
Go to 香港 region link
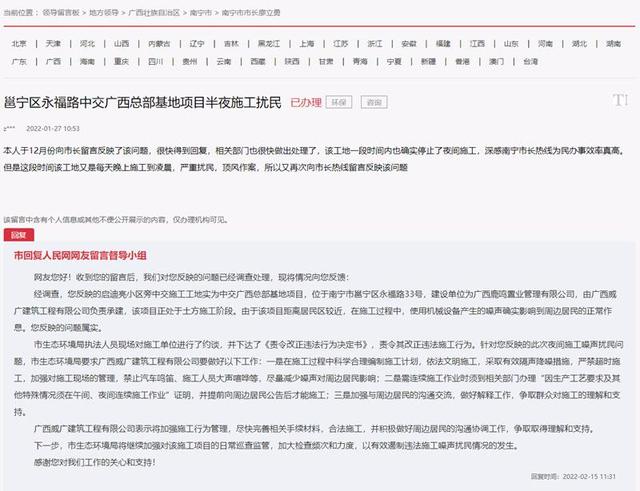point(462,61)
